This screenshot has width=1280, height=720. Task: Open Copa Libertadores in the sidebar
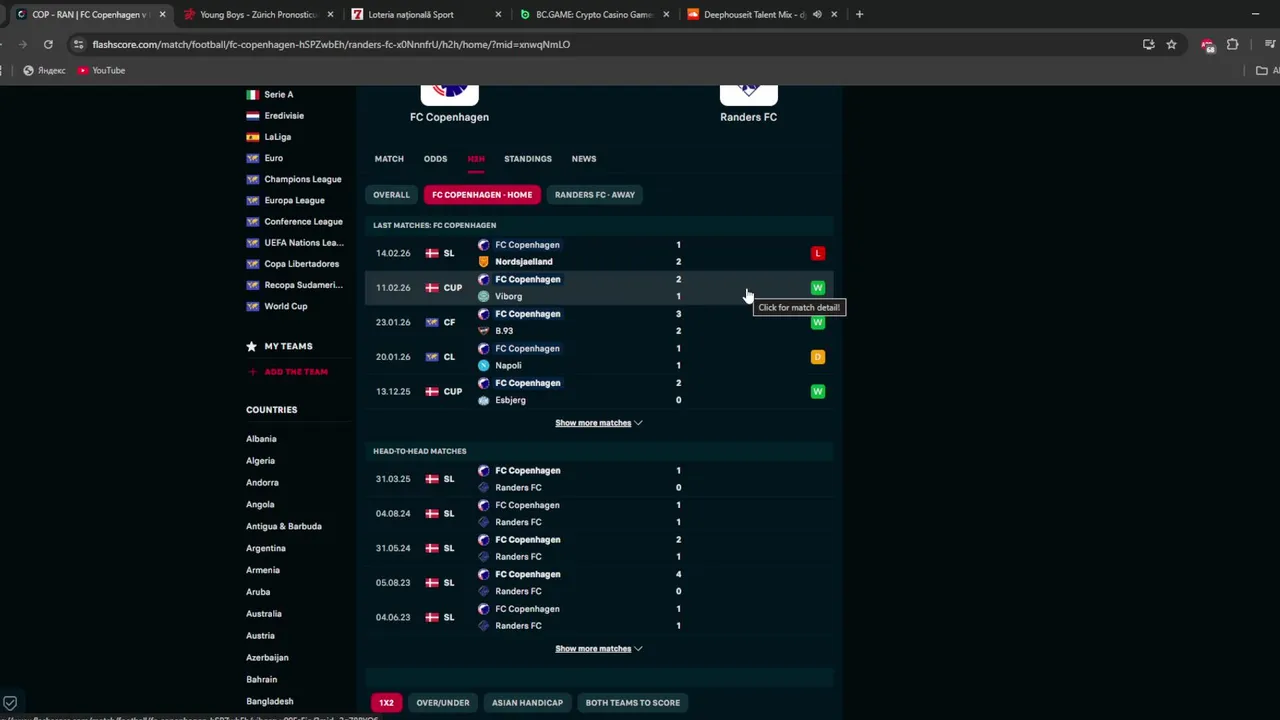[301, 264]
